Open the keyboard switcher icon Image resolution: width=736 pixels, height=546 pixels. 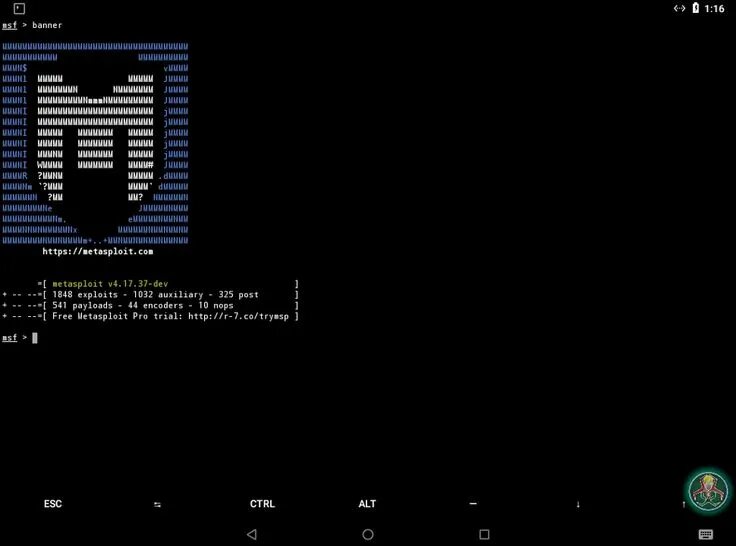[x=705, y=534]
